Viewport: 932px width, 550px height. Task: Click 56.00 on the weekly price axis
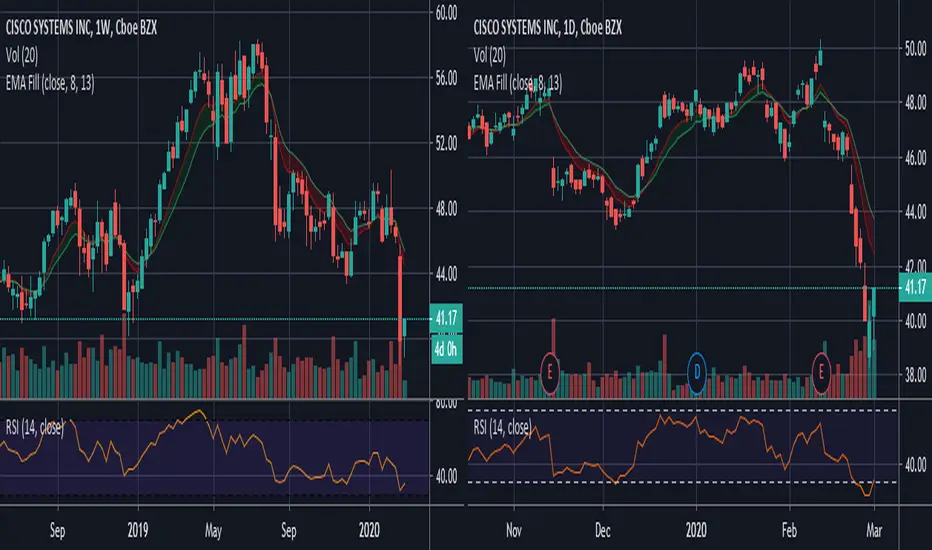[x=446, y=78]
